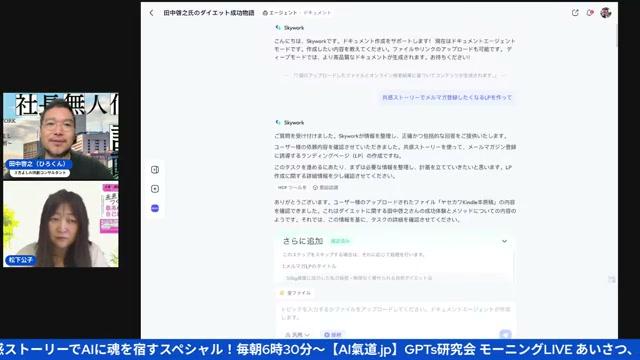This screenshot has height=360, width=640.
Task: Click the first Skywork logo in the chat
Action: coord(278,28)
